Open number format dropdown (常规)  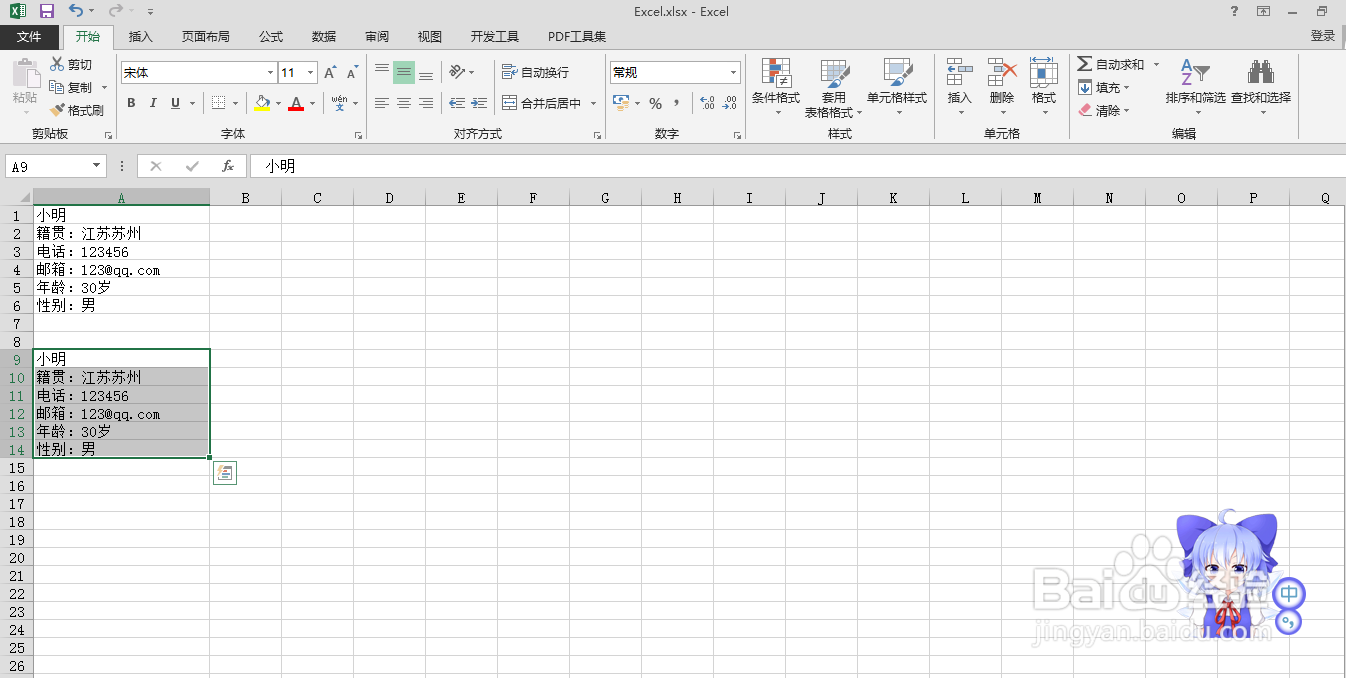pos(733,72)
